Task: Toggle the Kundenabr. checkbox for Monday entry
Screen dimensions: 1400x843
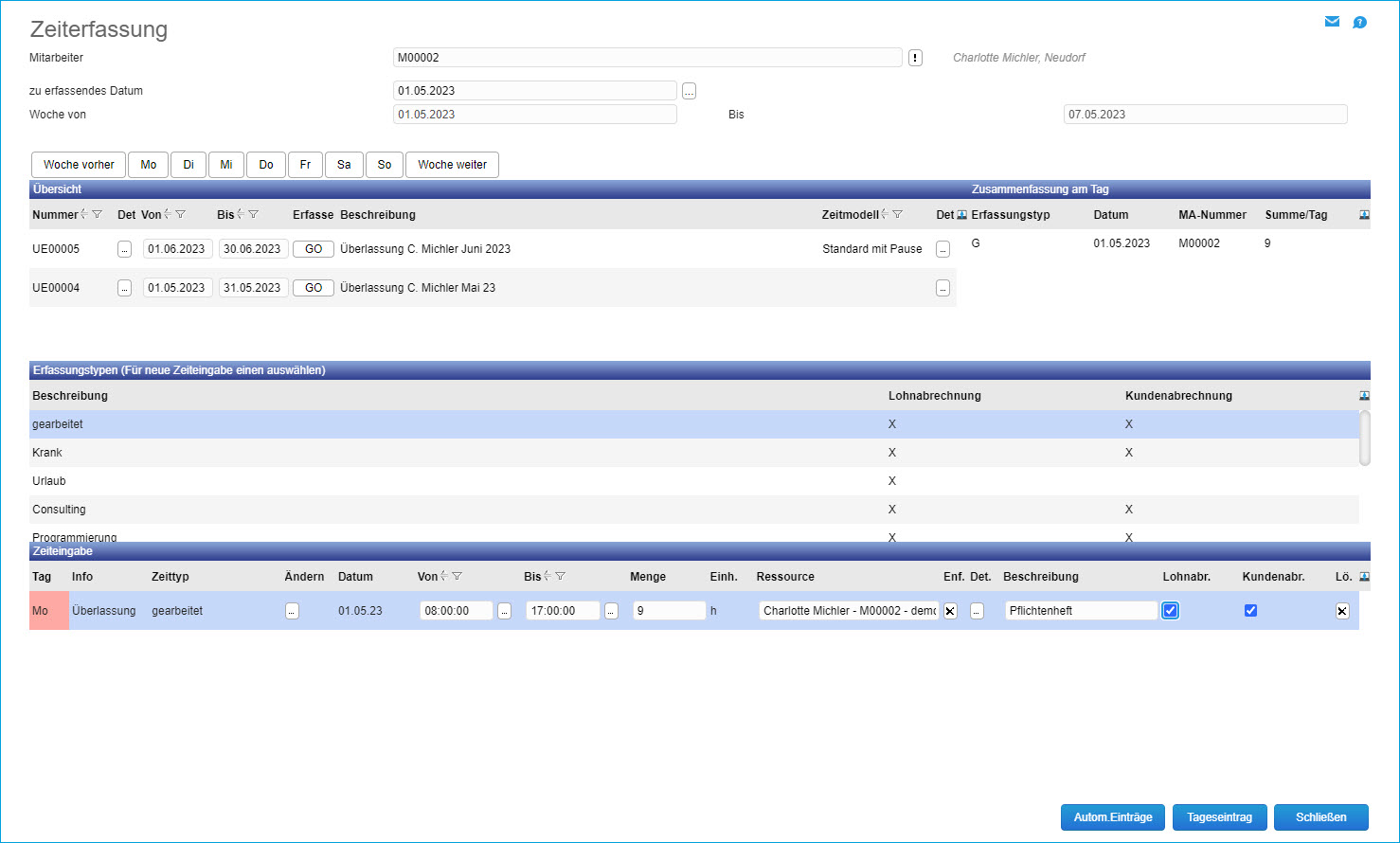Action: point(1250,611)
